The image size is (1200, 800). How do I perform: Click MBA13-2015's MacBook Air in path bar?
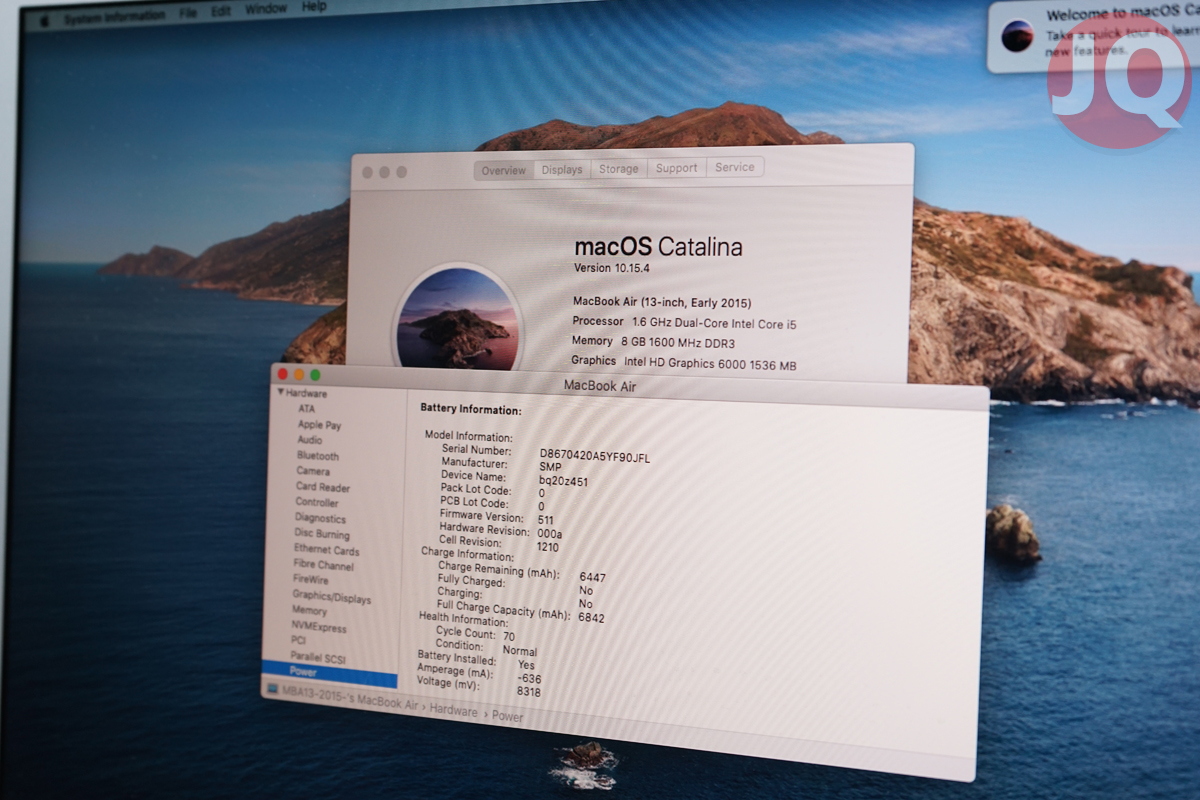pyautogui.click(x=349, y=699)
